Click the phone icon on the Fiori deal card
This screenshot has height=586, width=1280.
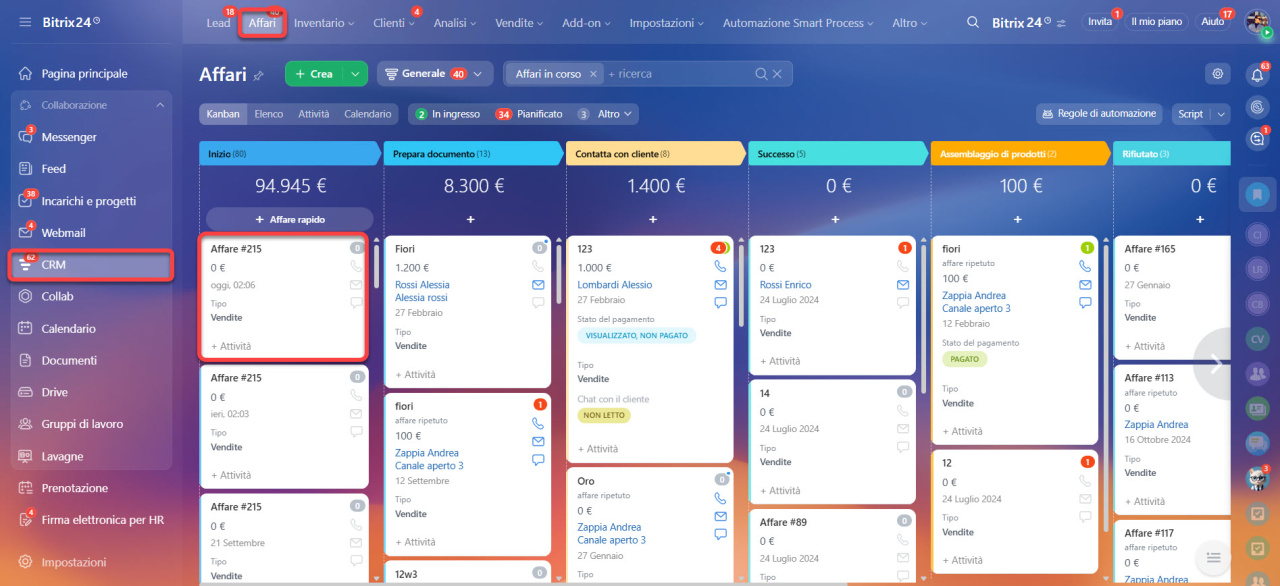[x=538, y=267]
